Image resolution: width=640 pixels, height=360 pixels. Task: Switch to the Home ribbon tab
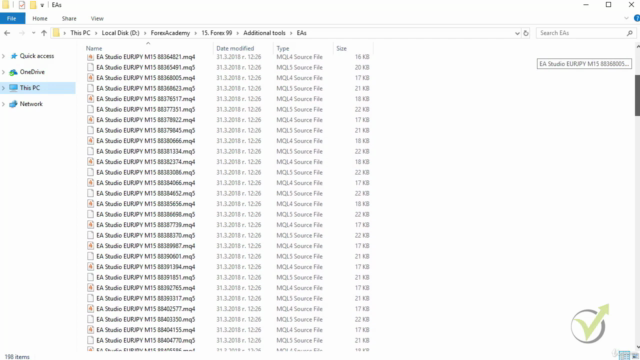pyautogui.click(x=40, y=18)
